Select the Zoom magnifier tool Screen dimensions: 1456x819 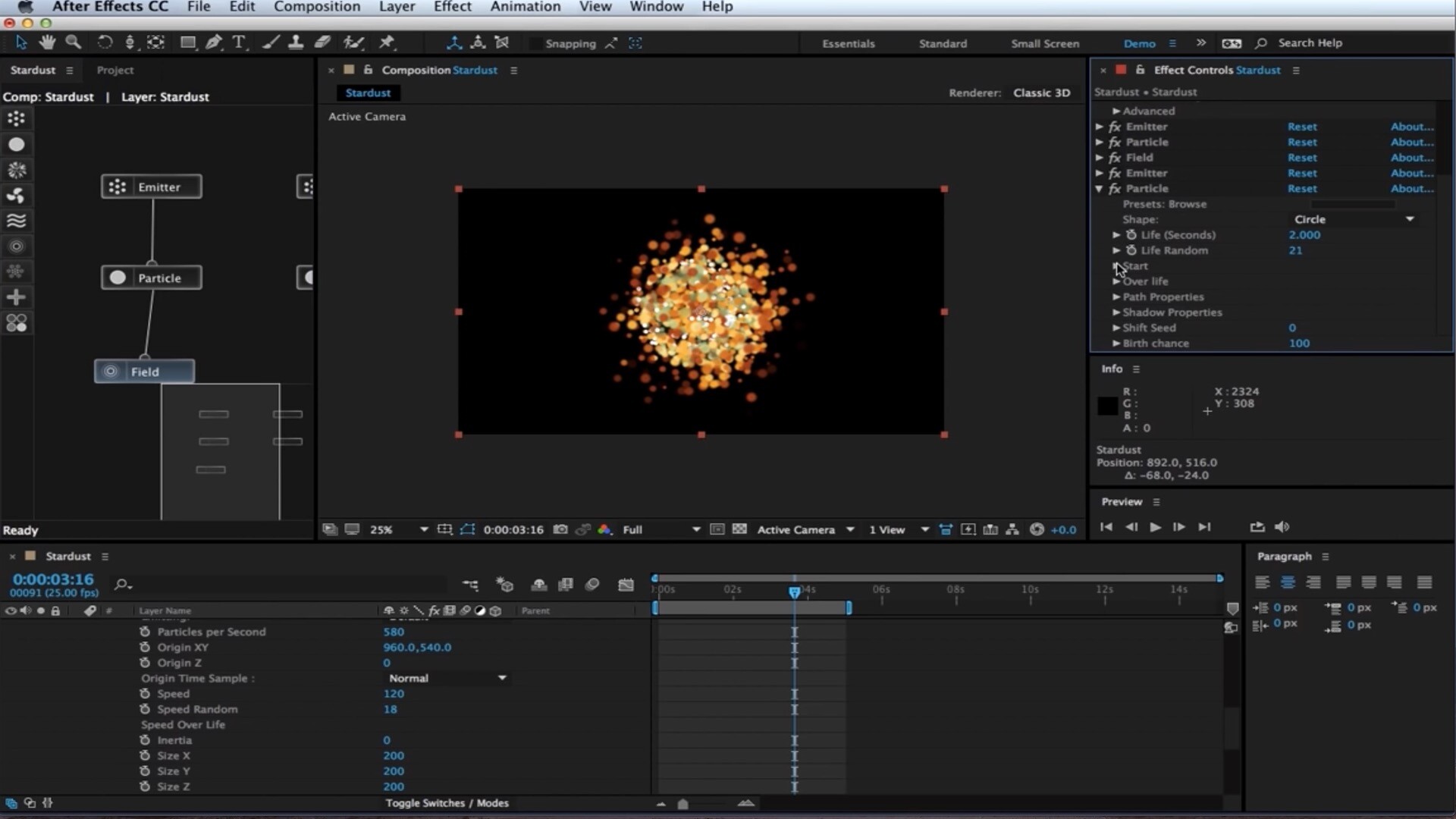[74, 42]
